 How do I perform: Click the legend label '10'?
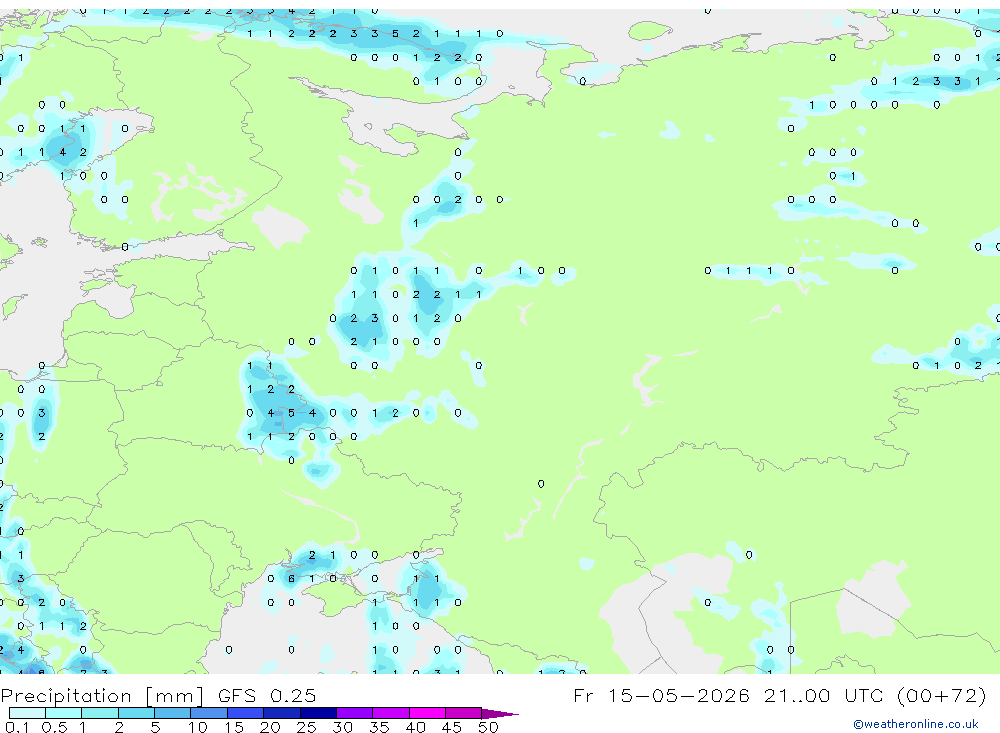[x=198, y=727]
